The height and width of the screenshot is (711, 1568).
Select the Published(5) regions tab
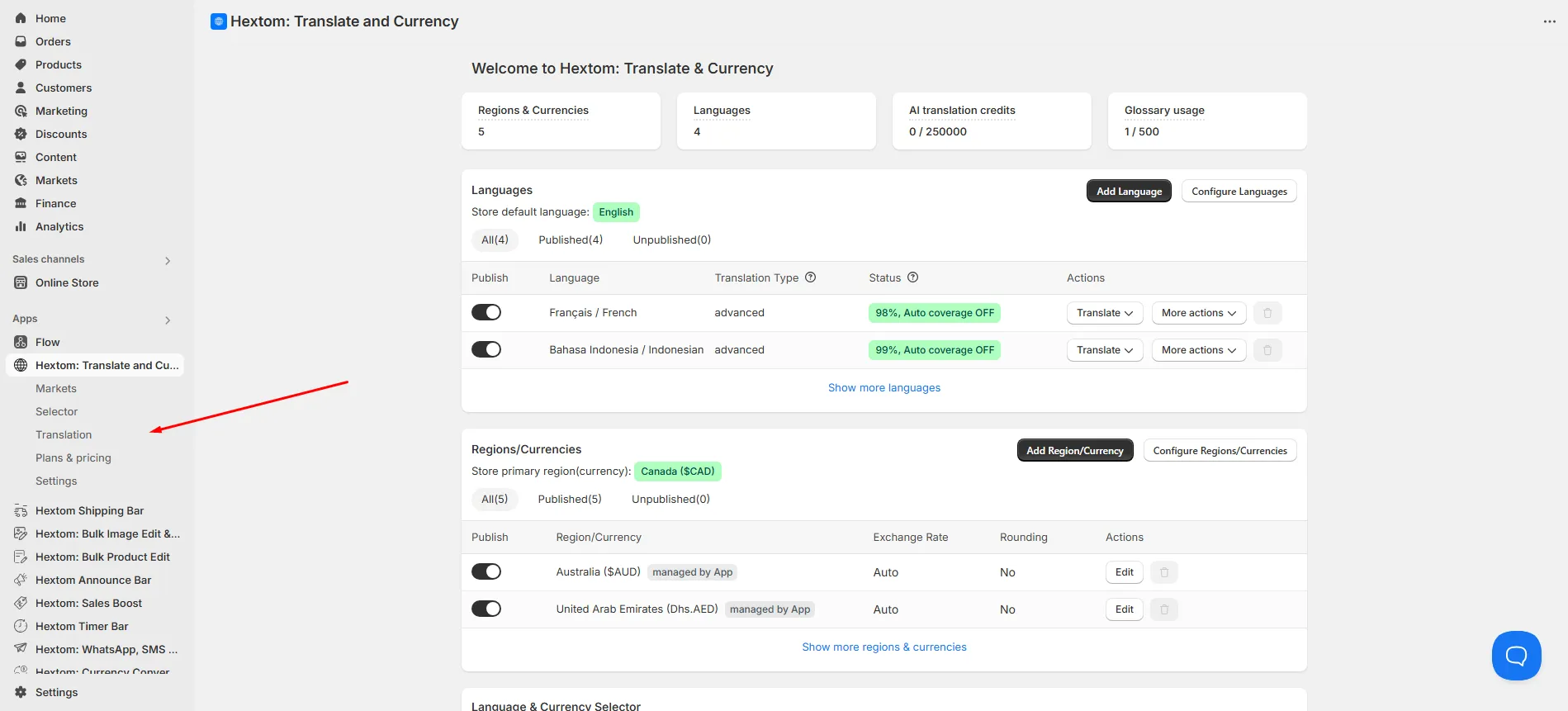(x=570, y=499)
